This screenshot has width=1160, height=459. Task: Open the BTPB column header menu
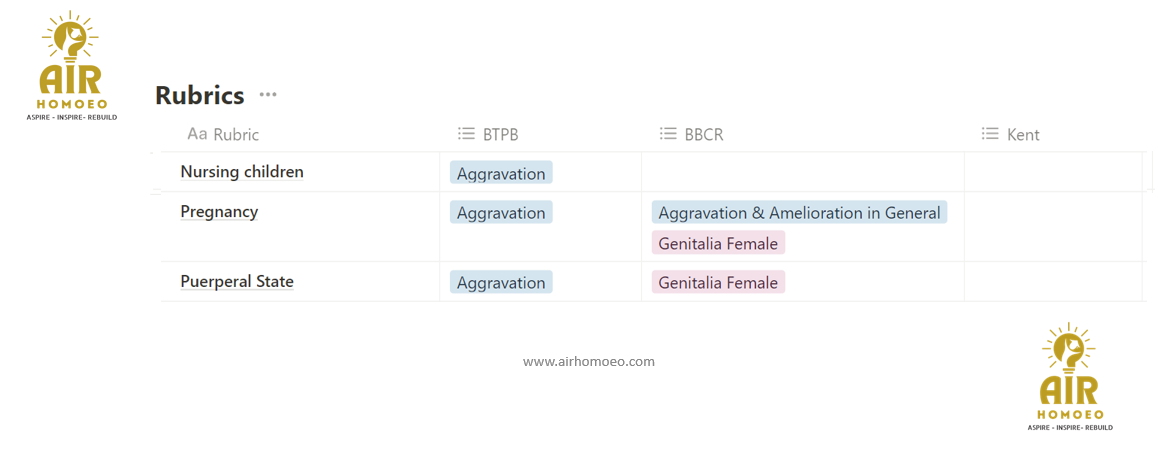point(500,134)
